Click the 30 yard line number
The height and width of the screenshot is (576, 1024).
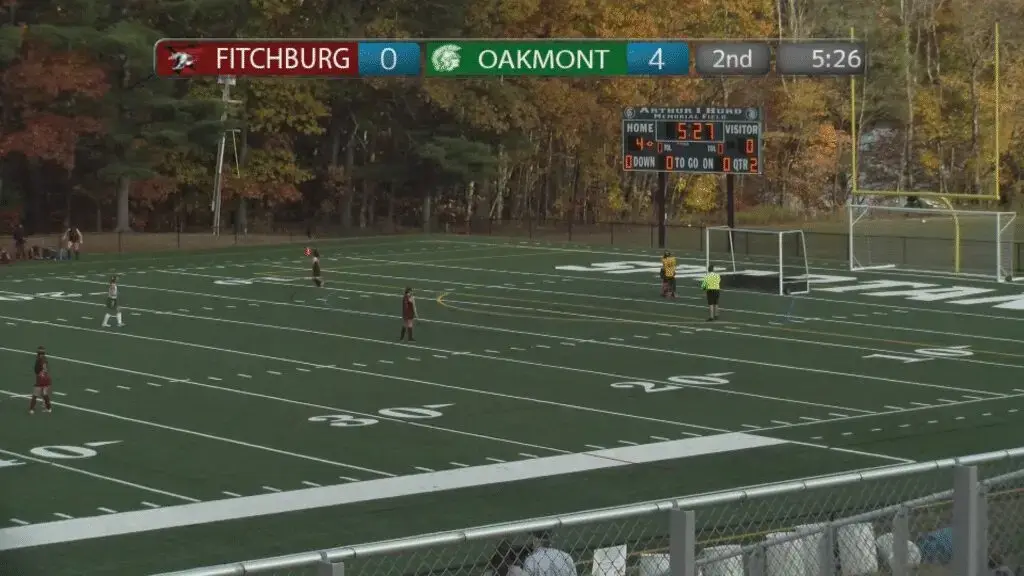(381, 415)
